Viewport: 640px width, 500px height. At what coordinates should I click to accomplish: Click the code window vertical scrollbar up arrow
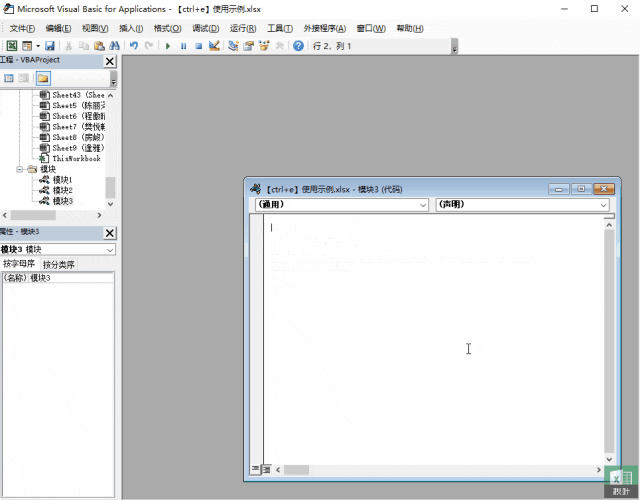point(609,225)
